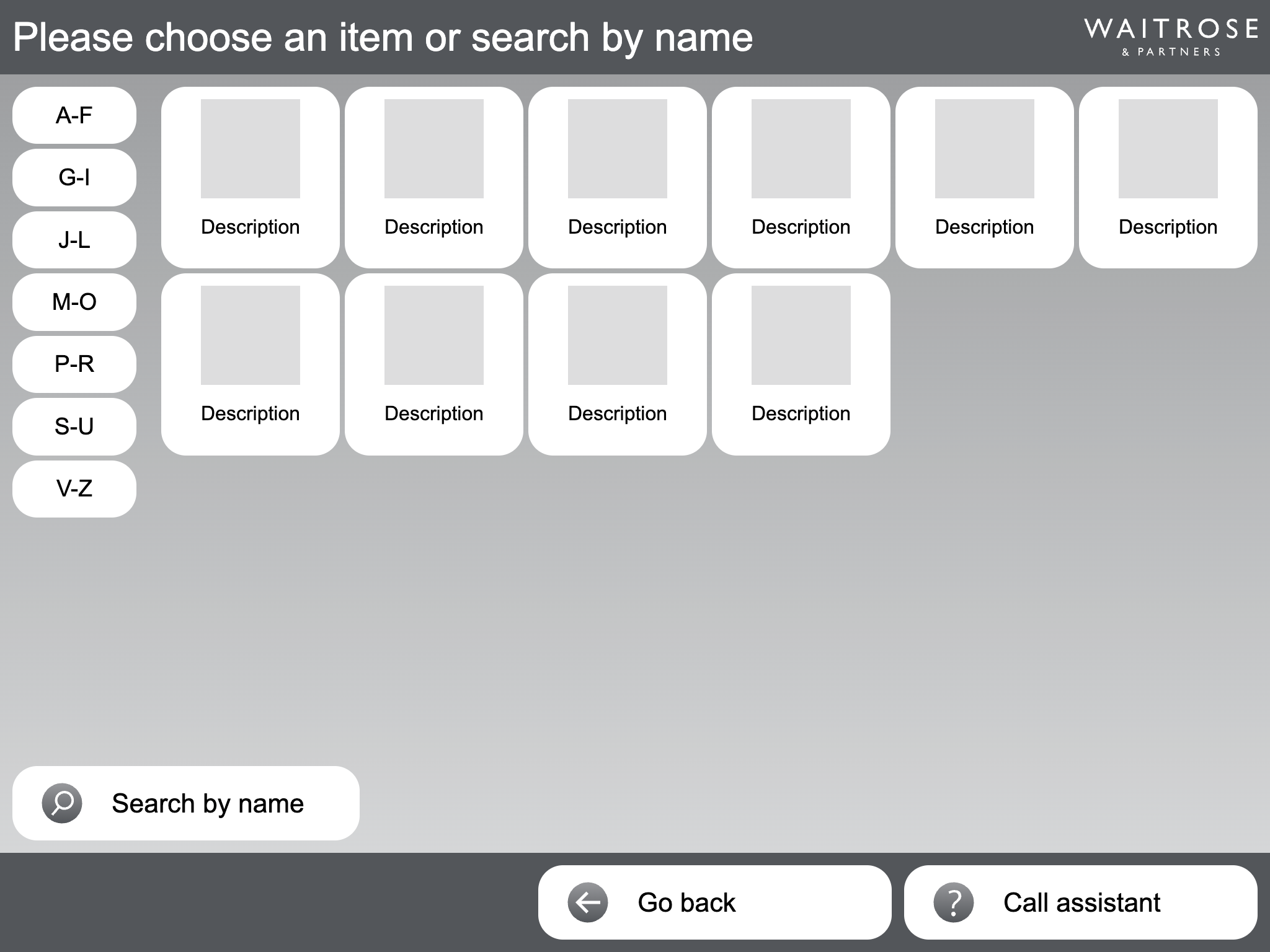Click the magnifying glass search icon
Image resolution: width=1270 pixels, height=952 pixels.
click(x=62, y=803)
